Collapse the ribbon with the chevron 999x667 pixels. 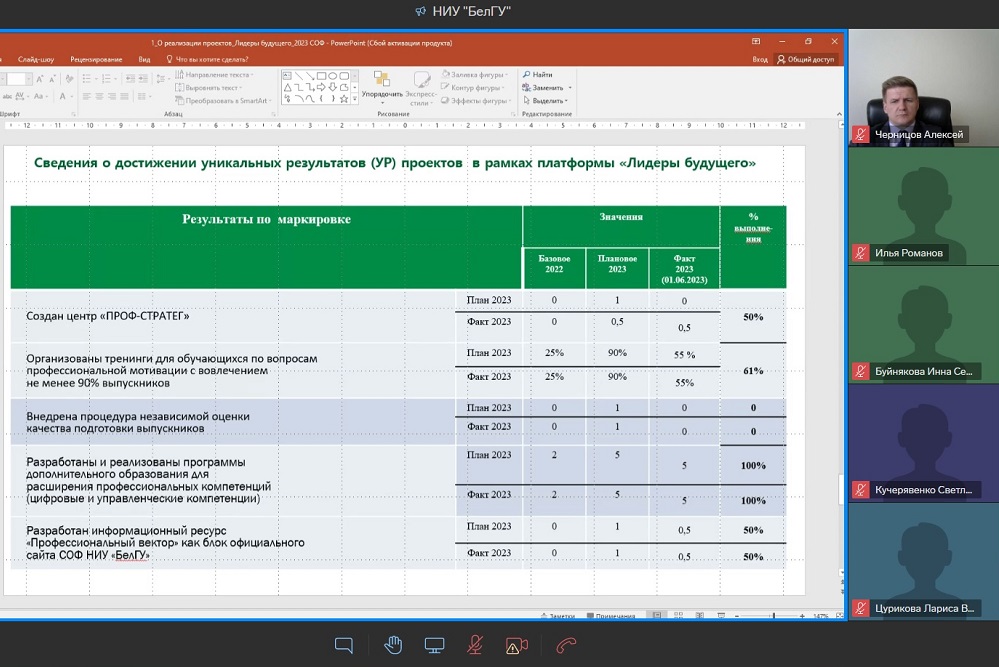click(x=839, y=114)
